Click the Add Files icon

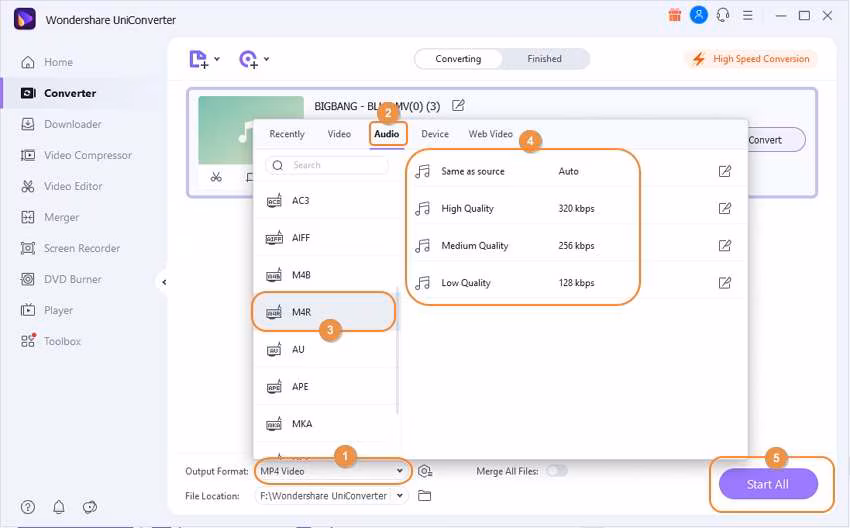tap(198, 59)
